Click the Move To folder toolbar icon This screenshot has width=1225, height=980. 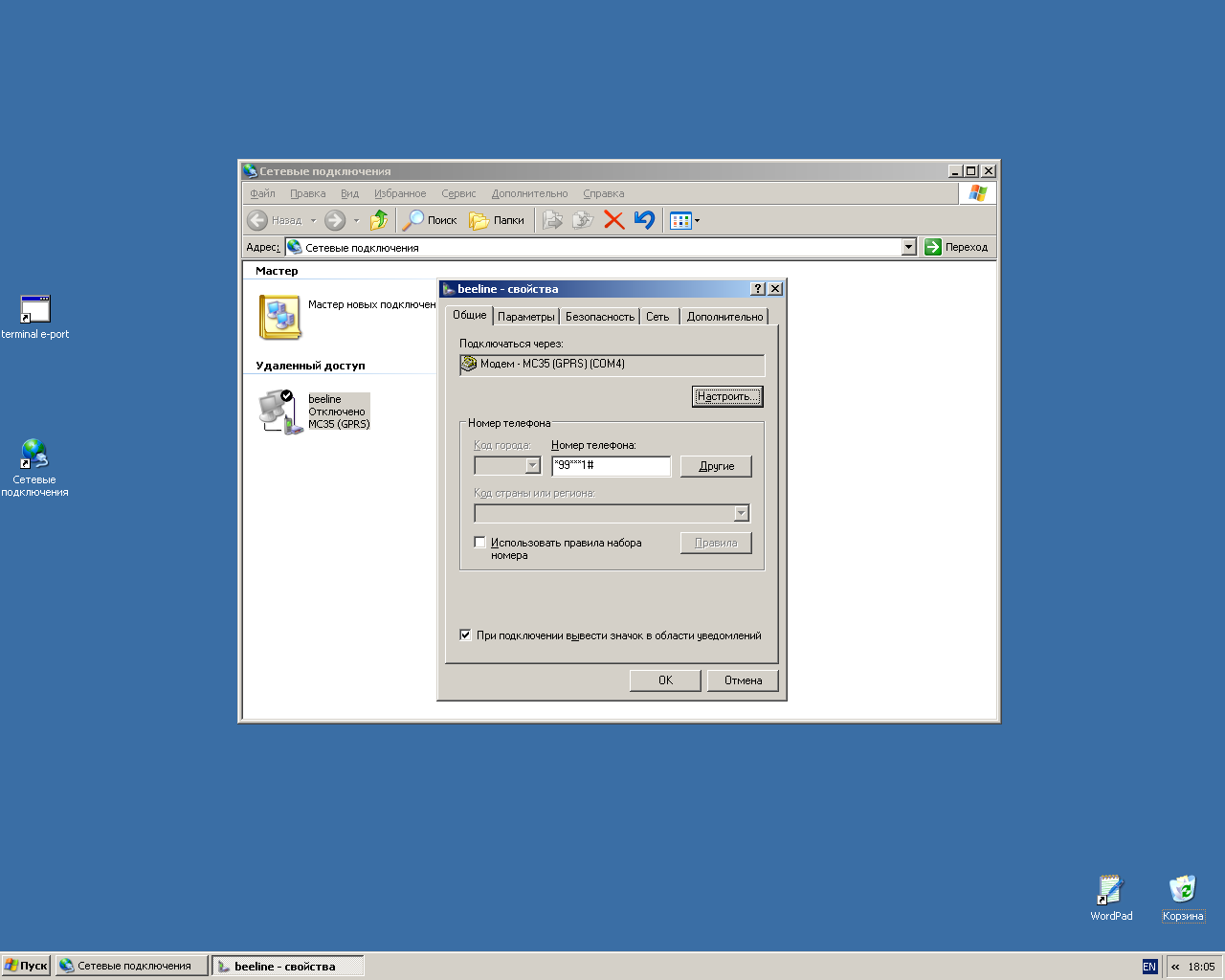click(x=552, y=220)
